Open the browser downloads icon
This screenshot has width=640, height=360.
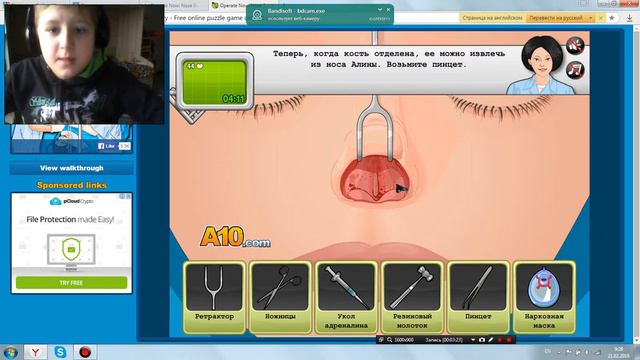coord(630,18)
